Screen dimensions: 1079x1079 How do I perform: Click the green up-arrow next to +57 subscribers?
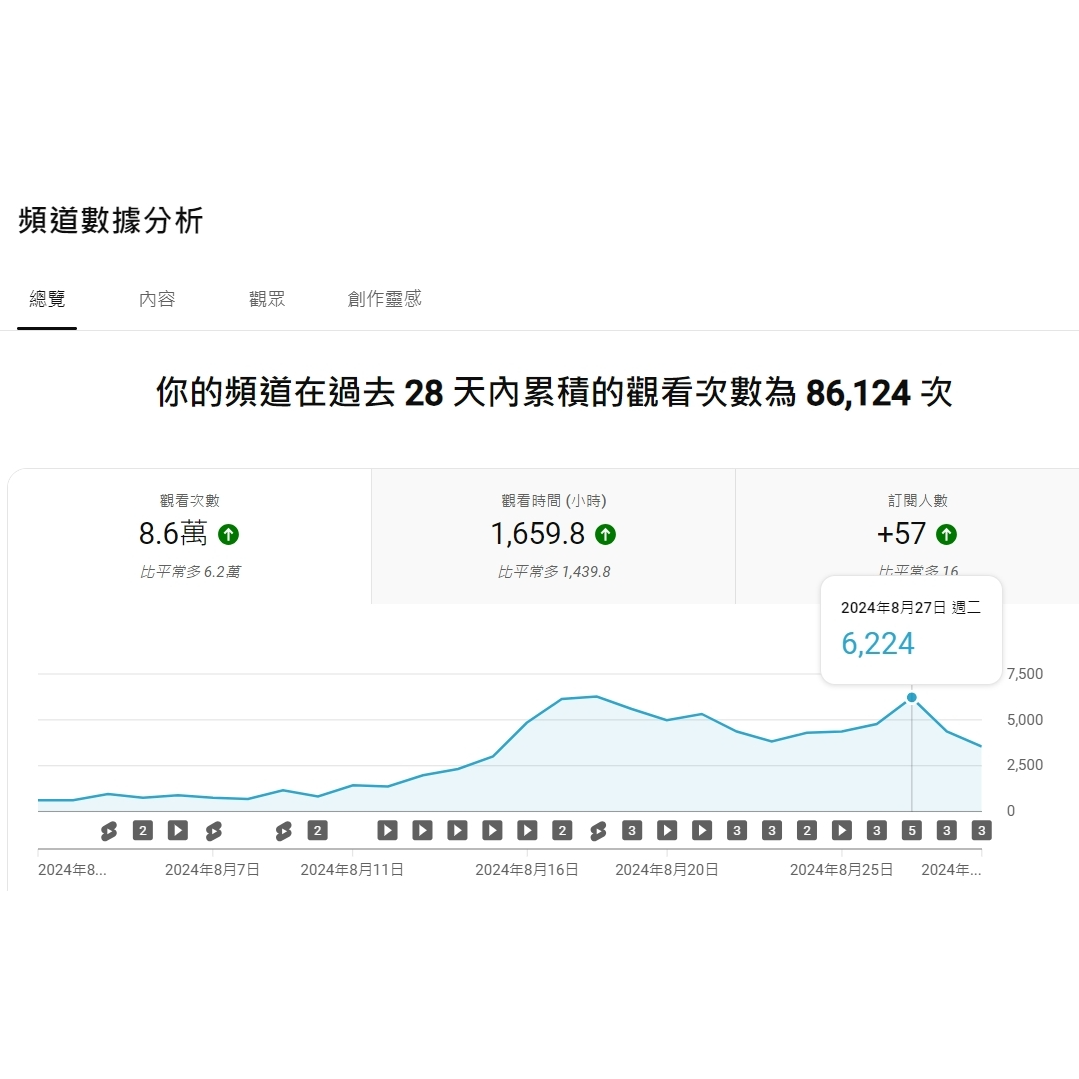tap(945, 535)
